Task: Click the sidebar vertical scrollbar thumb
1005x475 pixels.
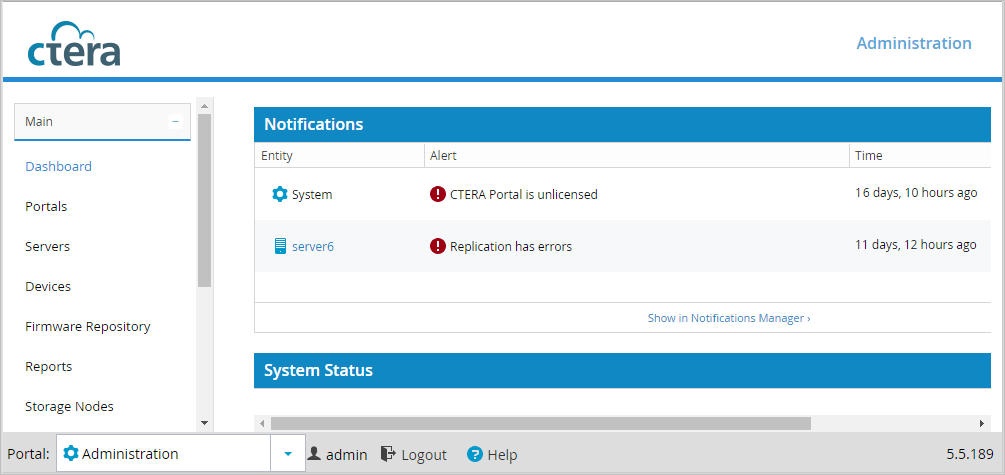Action: click(204, 201)
